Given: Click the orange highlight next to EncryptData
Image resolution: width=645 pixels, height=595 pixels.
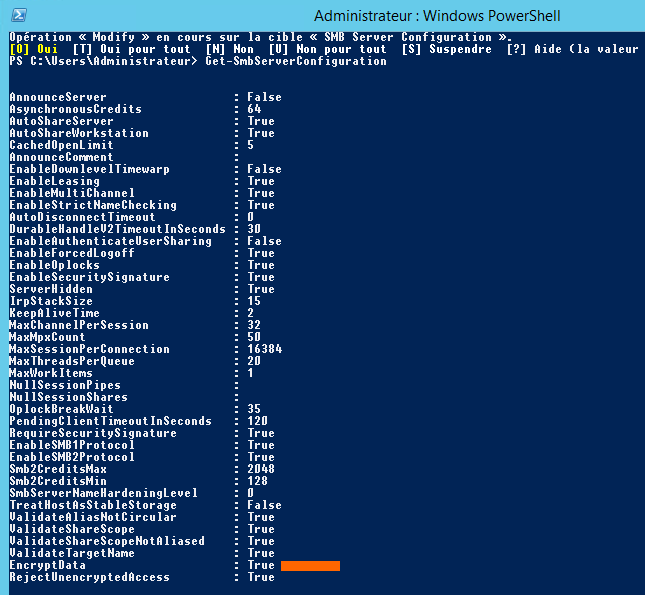Looking at the screenshot, I should tap(310, 566).
